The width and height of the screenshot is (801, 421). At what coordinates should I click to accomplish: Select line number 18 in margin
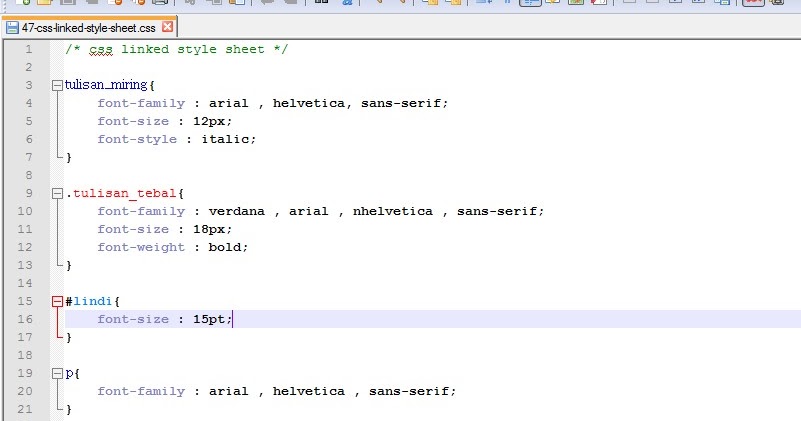pos(25,355)
